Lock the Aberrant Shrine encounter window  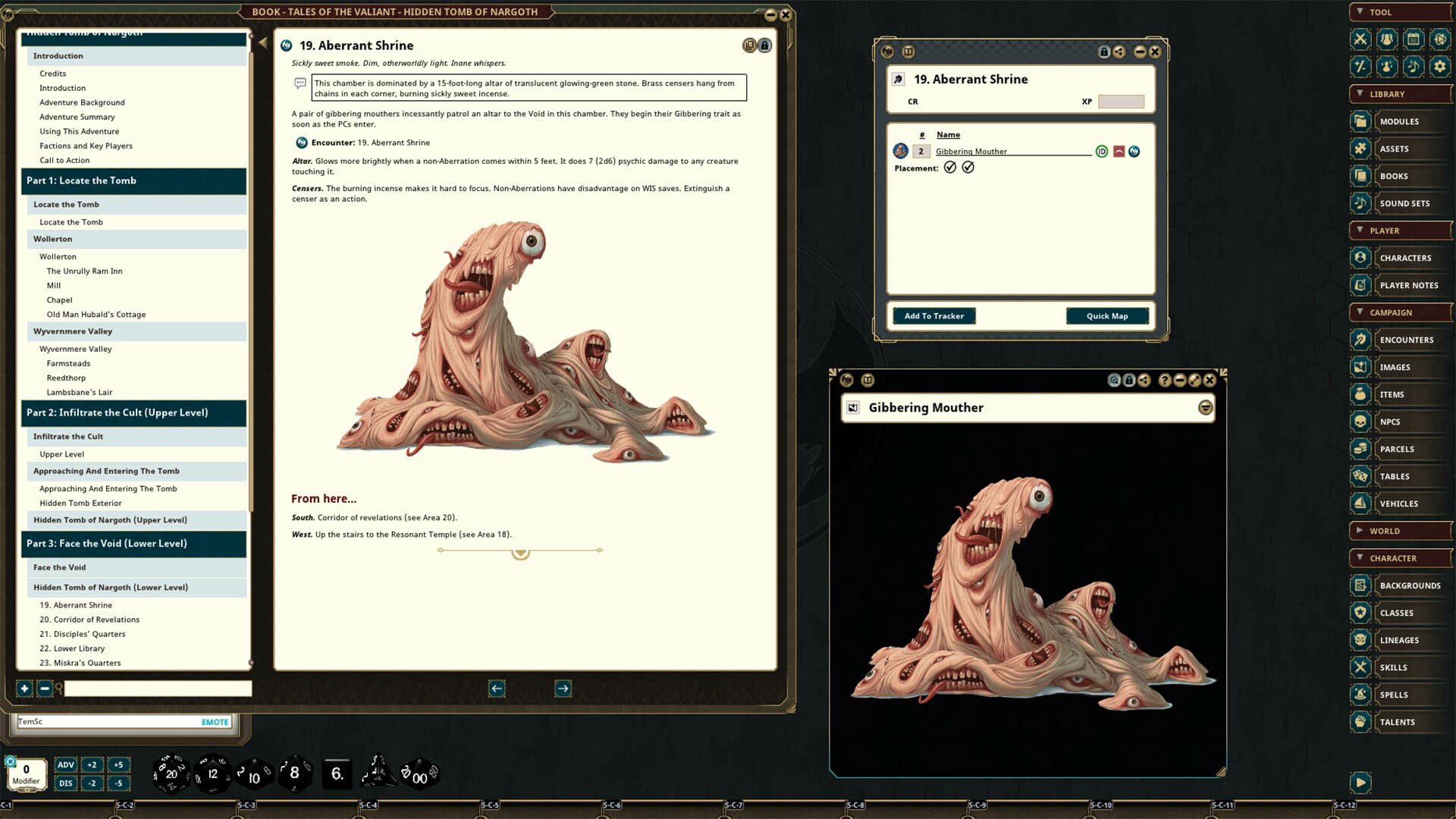coord(1105,52)
